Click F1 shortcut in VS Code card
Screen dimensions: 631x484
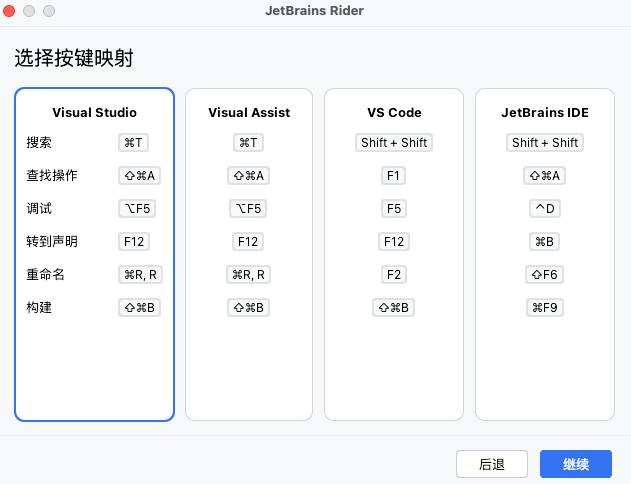[393, 175]
